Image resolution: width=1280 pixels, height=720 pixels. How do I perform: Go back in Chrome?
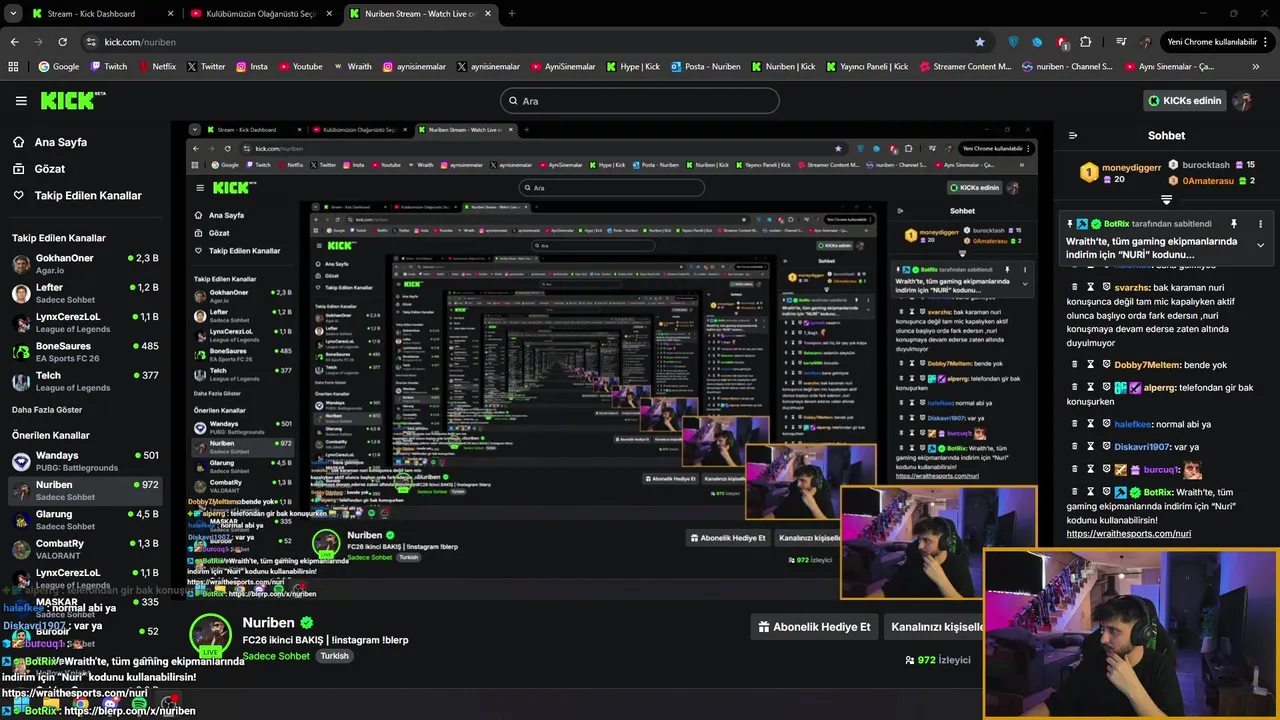click(14, 42)
